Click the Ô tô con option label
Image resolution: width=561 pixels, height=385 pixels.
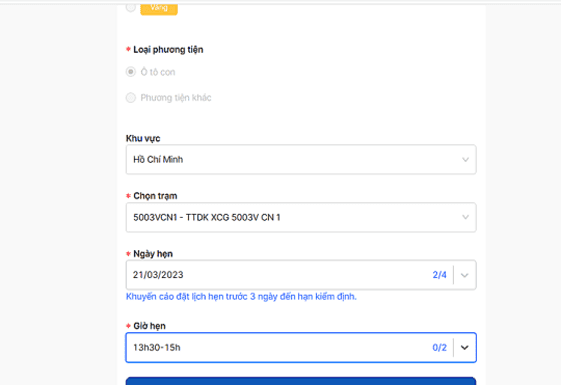[158, 72]
